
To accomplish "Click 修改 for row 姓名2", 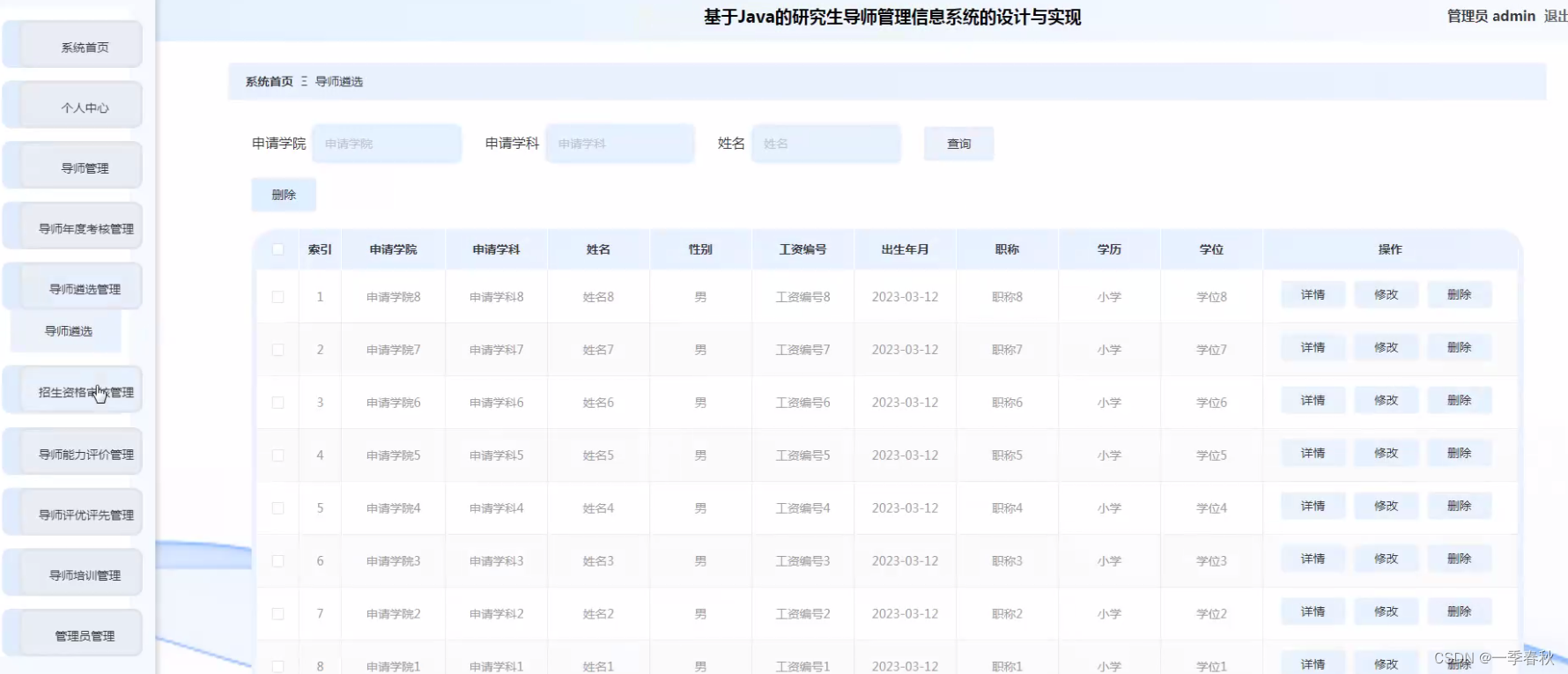I will (x=1386, y=612).
